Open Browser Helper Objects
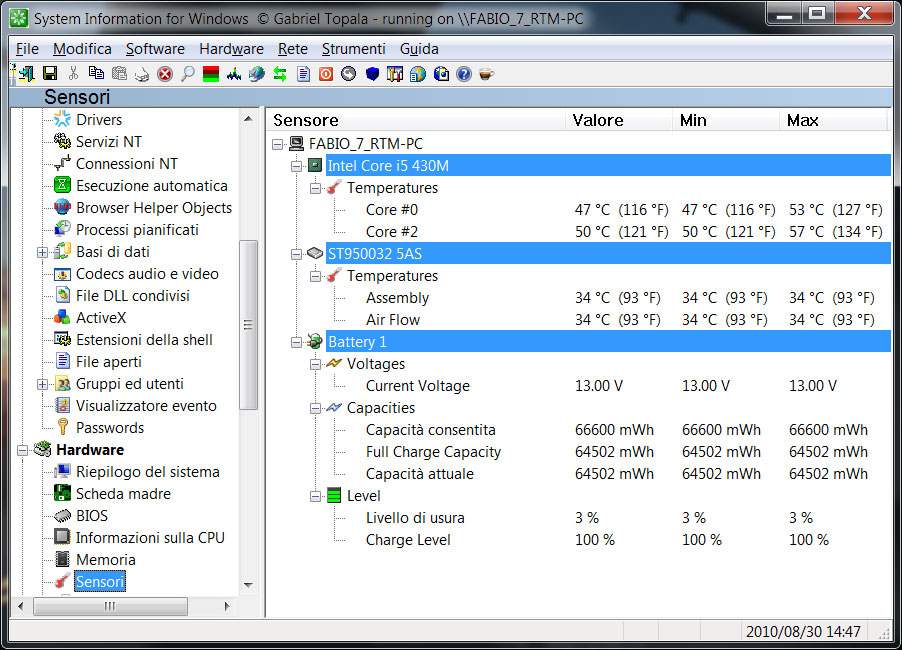Viewport: 902px width, 650px height. [154, 208]
